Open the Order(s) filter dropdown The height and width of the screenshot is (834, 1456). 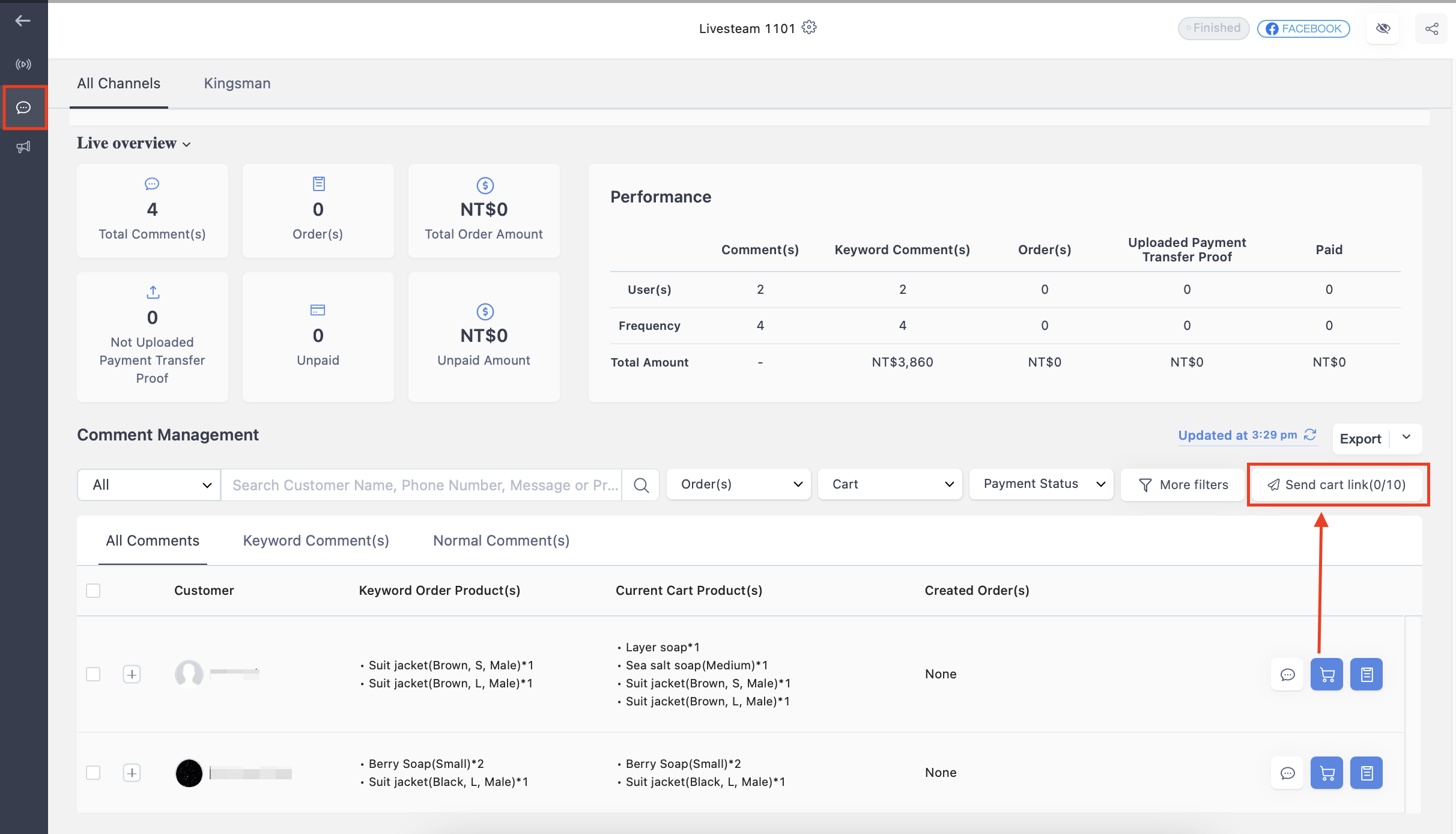click(739, 484)
